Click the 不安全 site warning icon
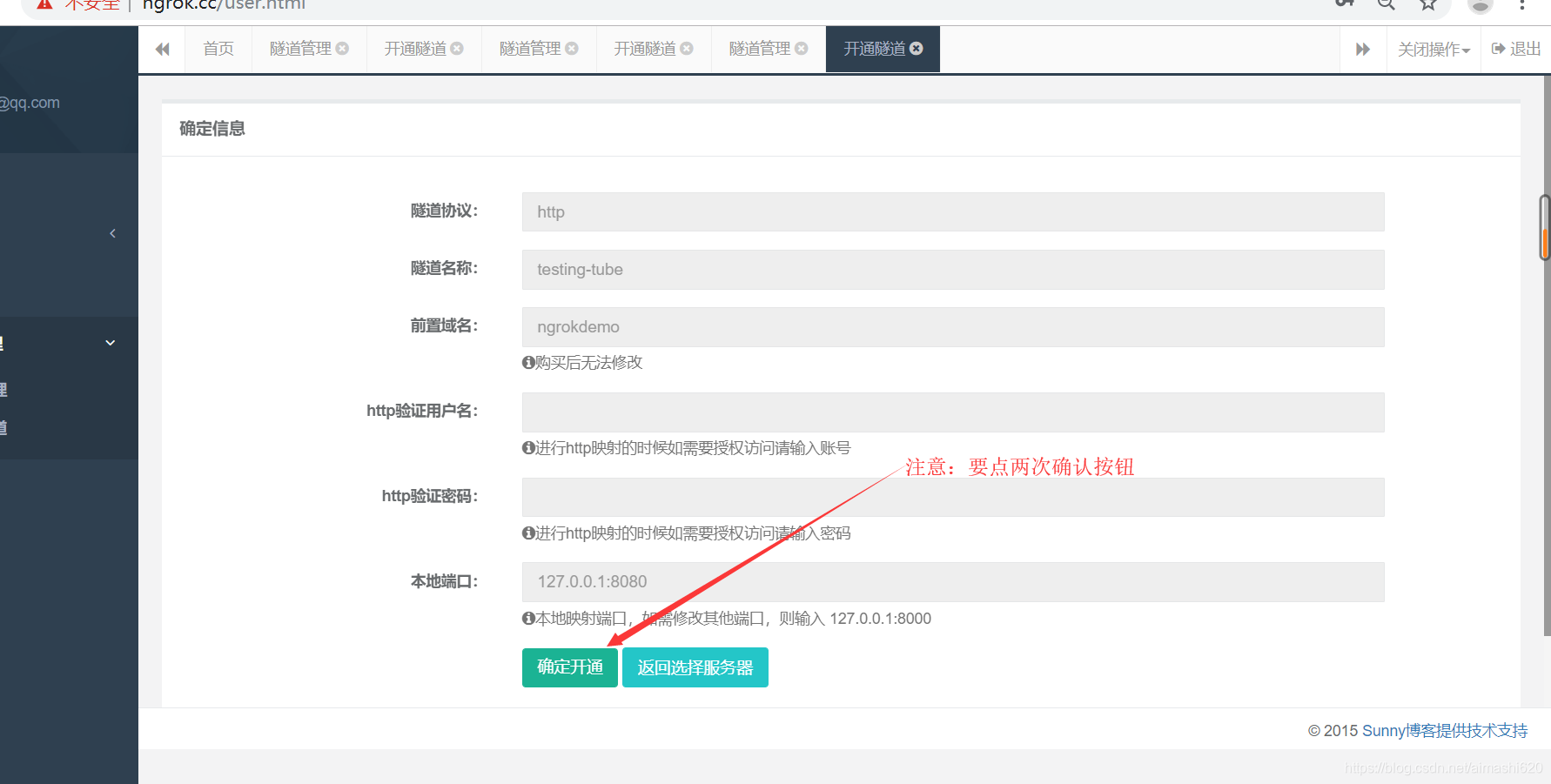This screenshot has height=784, width=1551. pyautogui.click(x=44, y=3)
